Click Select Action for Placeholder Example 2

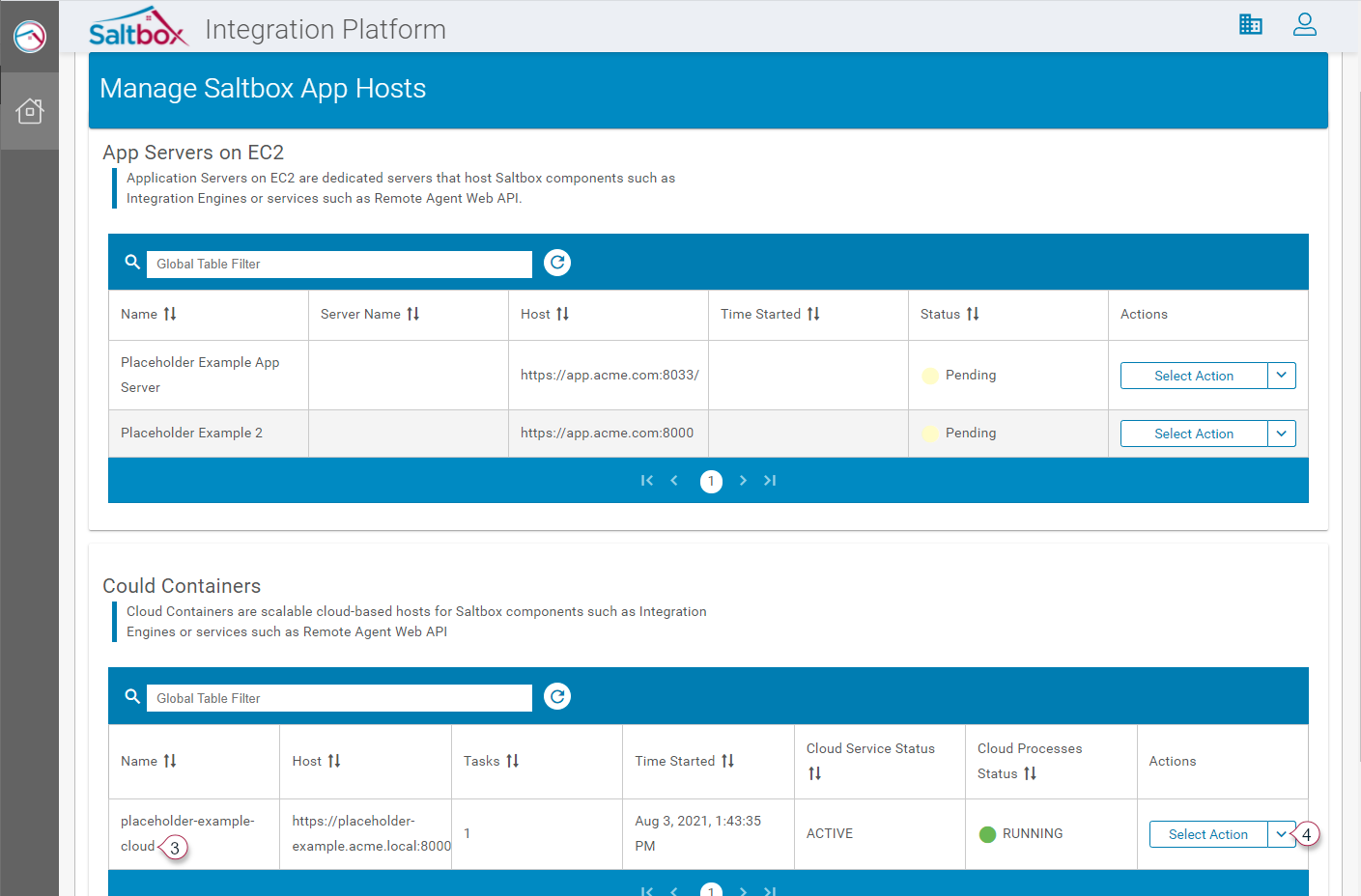(x=1194, y=434)
